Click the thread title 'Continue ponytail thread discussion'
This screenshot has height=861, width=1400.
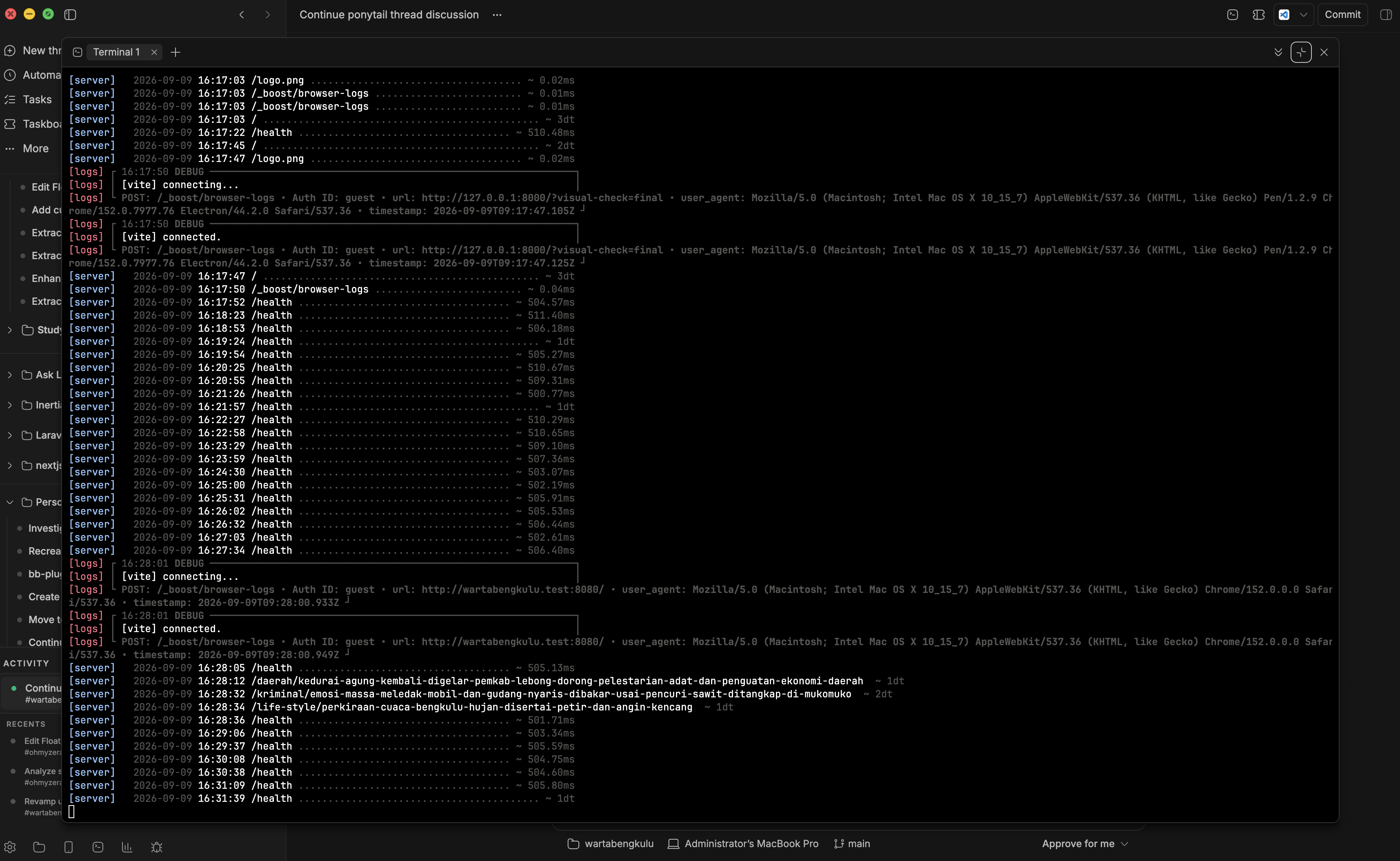389,15
